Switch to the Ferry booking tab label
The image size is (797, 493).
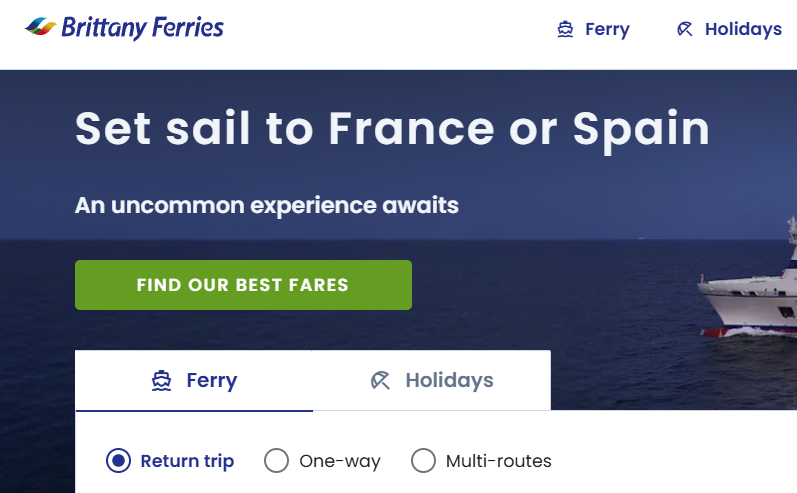(212, 381)
